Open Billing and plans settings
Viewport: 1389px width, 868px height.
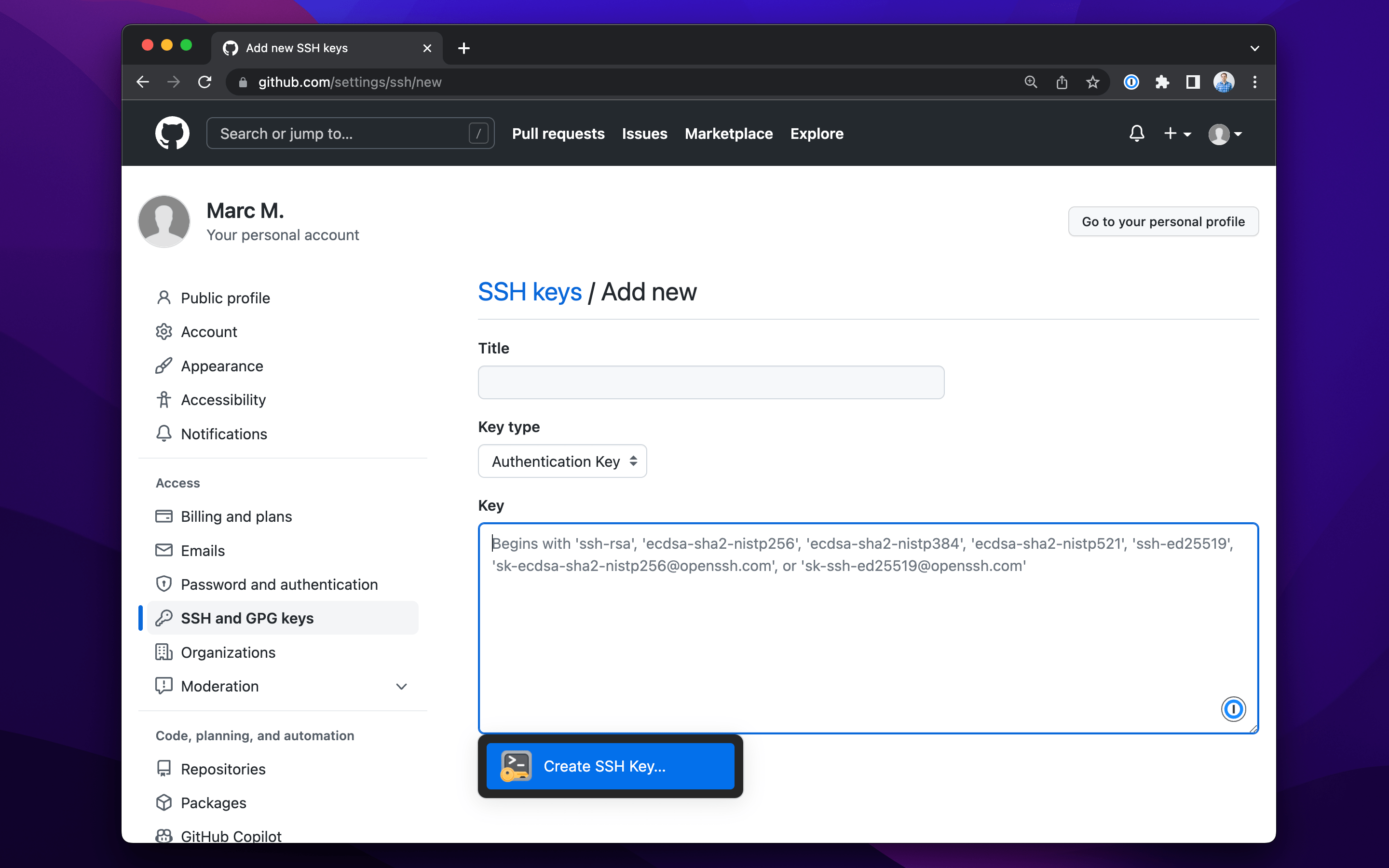[236, 516]
